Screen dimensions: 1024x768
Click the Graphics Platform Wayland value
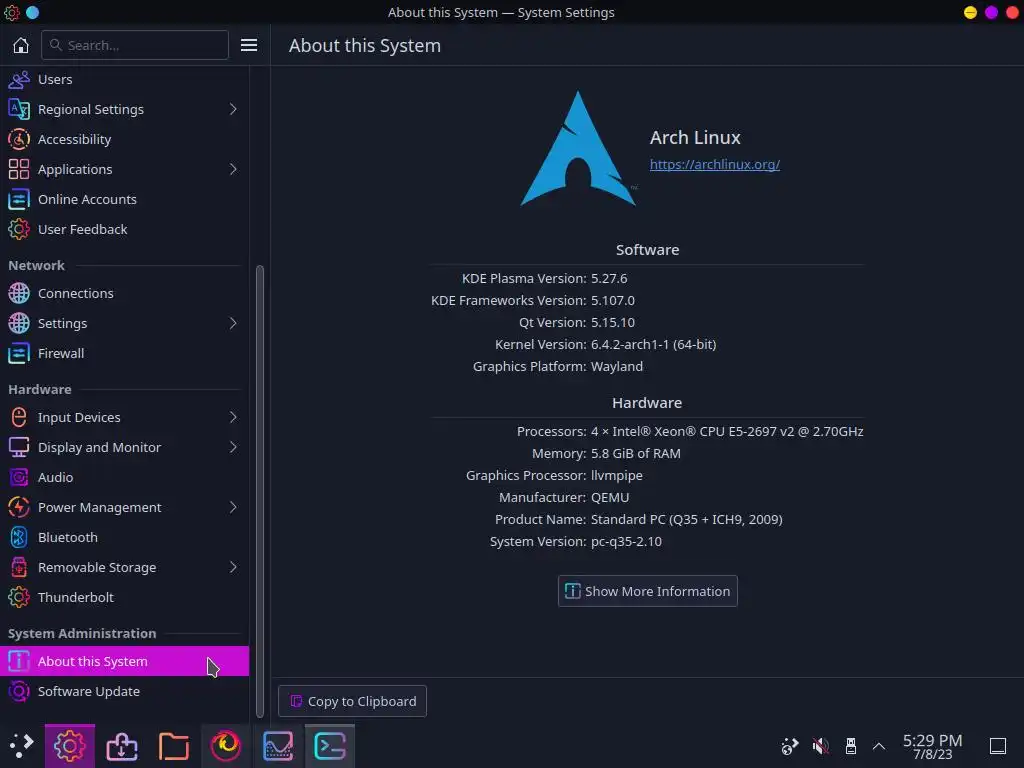coord(616,367)
